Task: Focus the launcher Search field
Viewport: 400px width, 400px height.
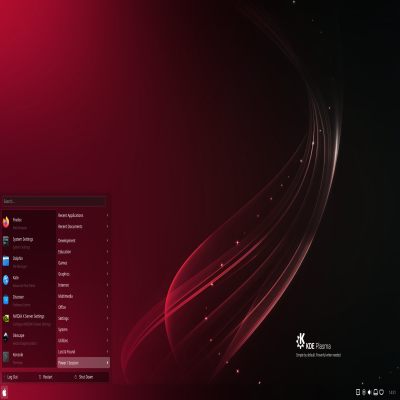Action: click(54, 201)
